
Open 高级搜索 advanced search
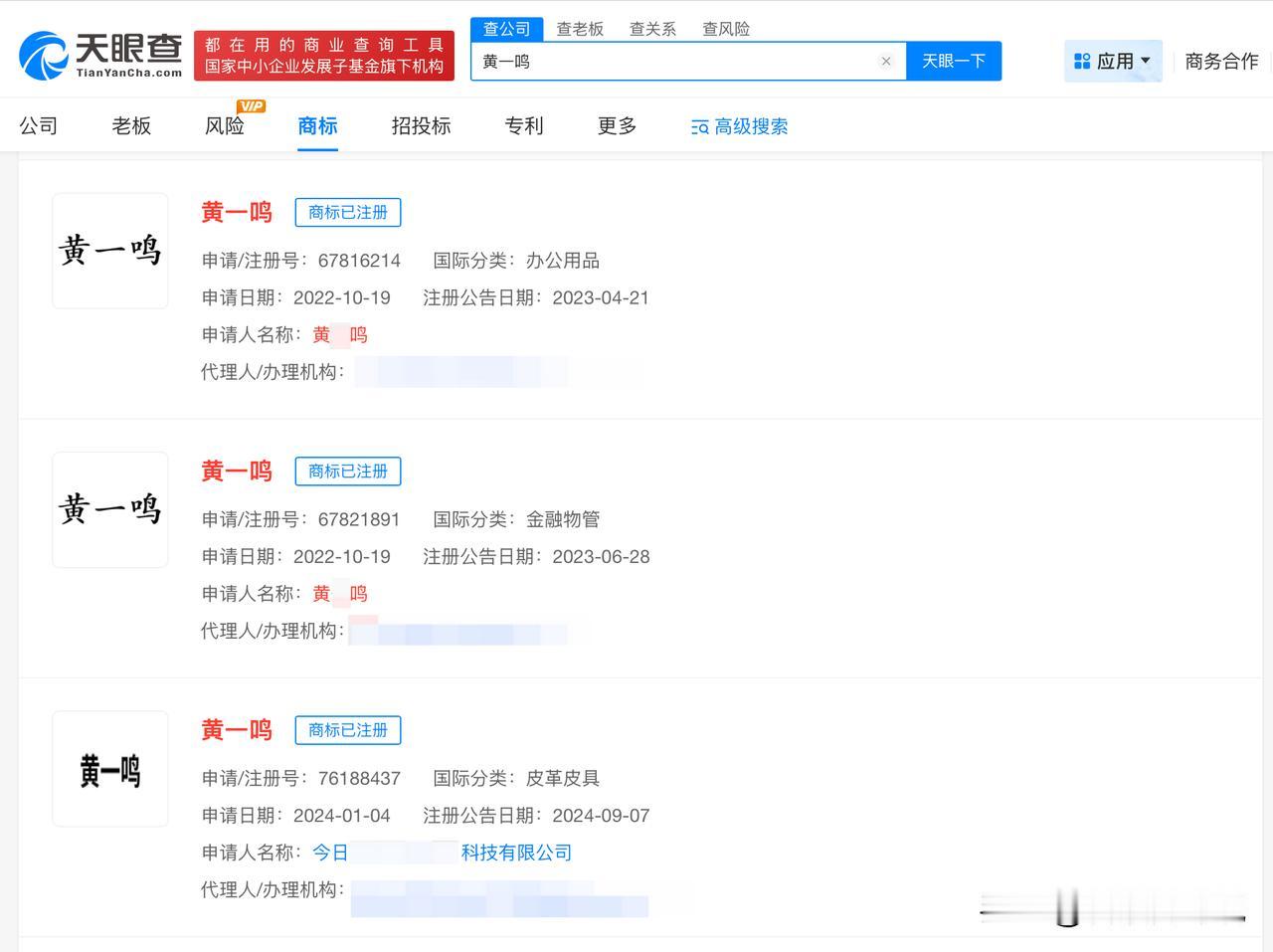[740, 126]
